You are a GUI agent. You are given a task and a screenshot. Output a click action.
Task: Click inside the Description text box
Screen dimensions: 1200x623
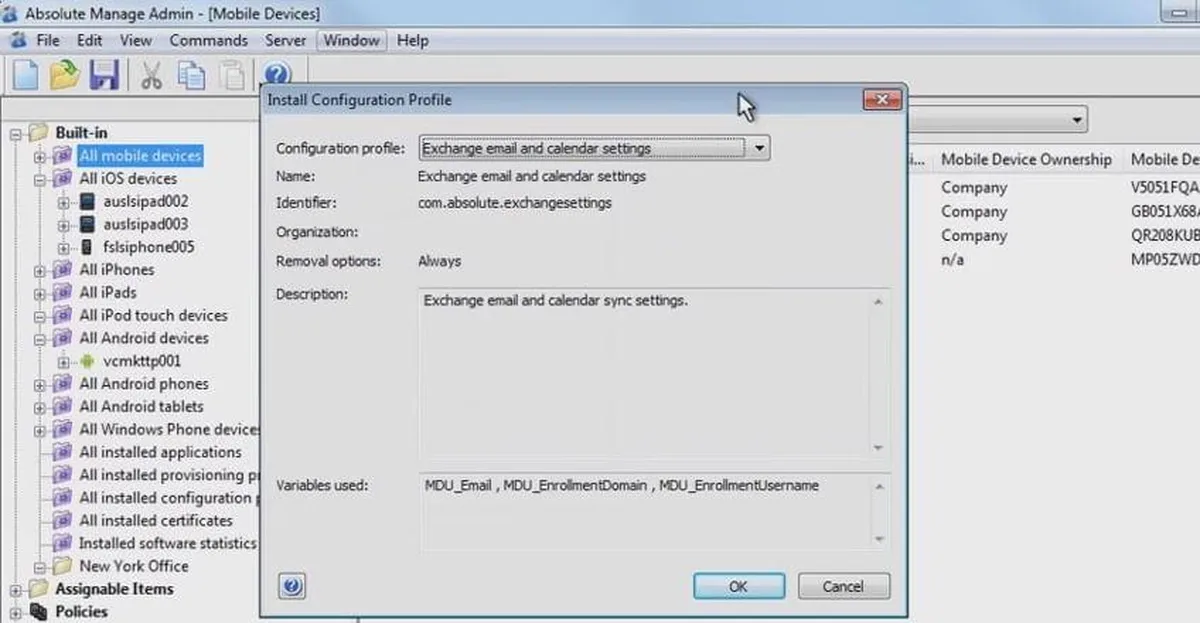point(653,374)
